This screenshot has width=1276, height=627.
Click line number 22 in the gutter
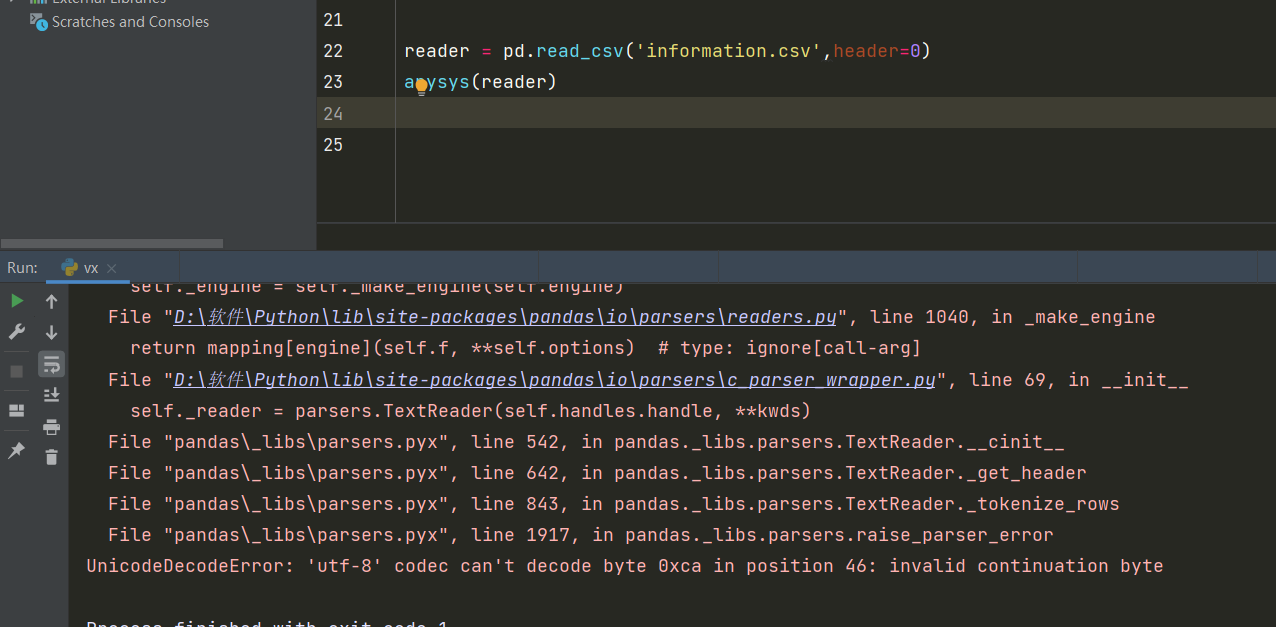tap(333, 51)
